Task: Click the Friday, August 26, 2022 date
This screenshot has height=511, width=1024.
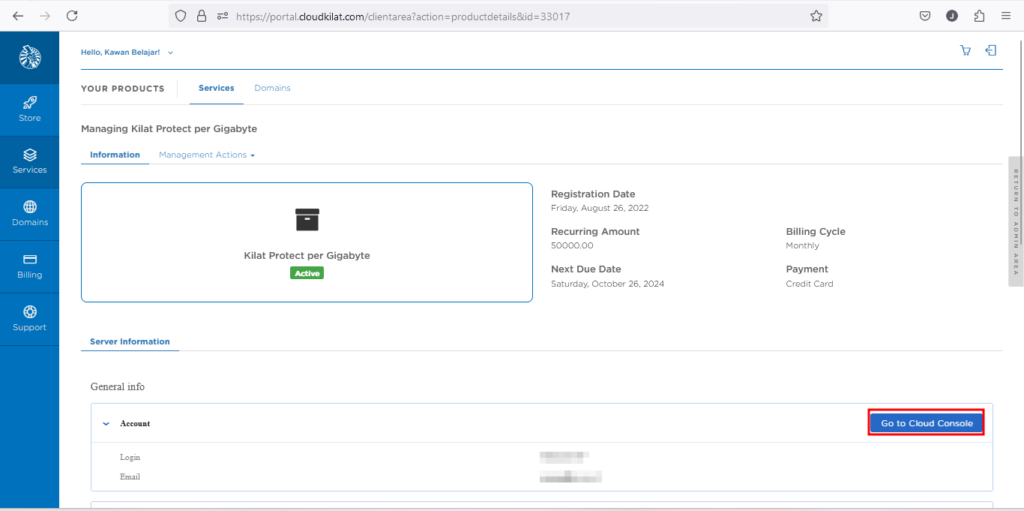Action: coord(600,208)
